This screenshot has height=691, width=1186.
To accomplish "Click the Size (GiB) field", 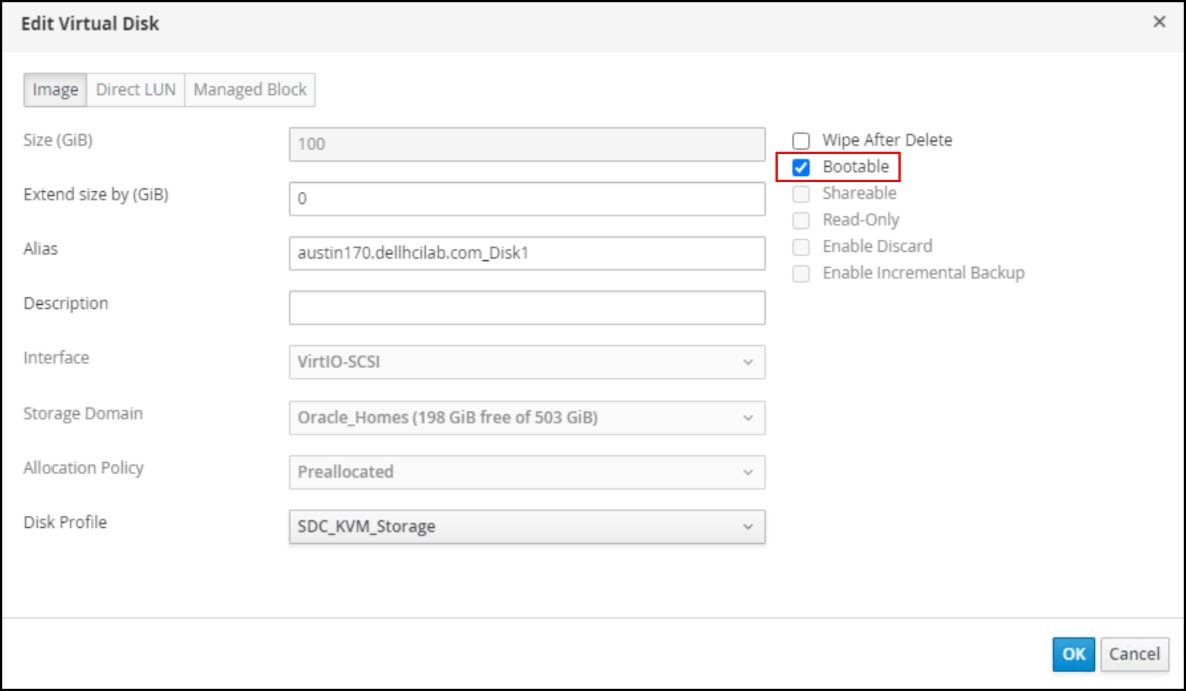I will click(526, 144).
